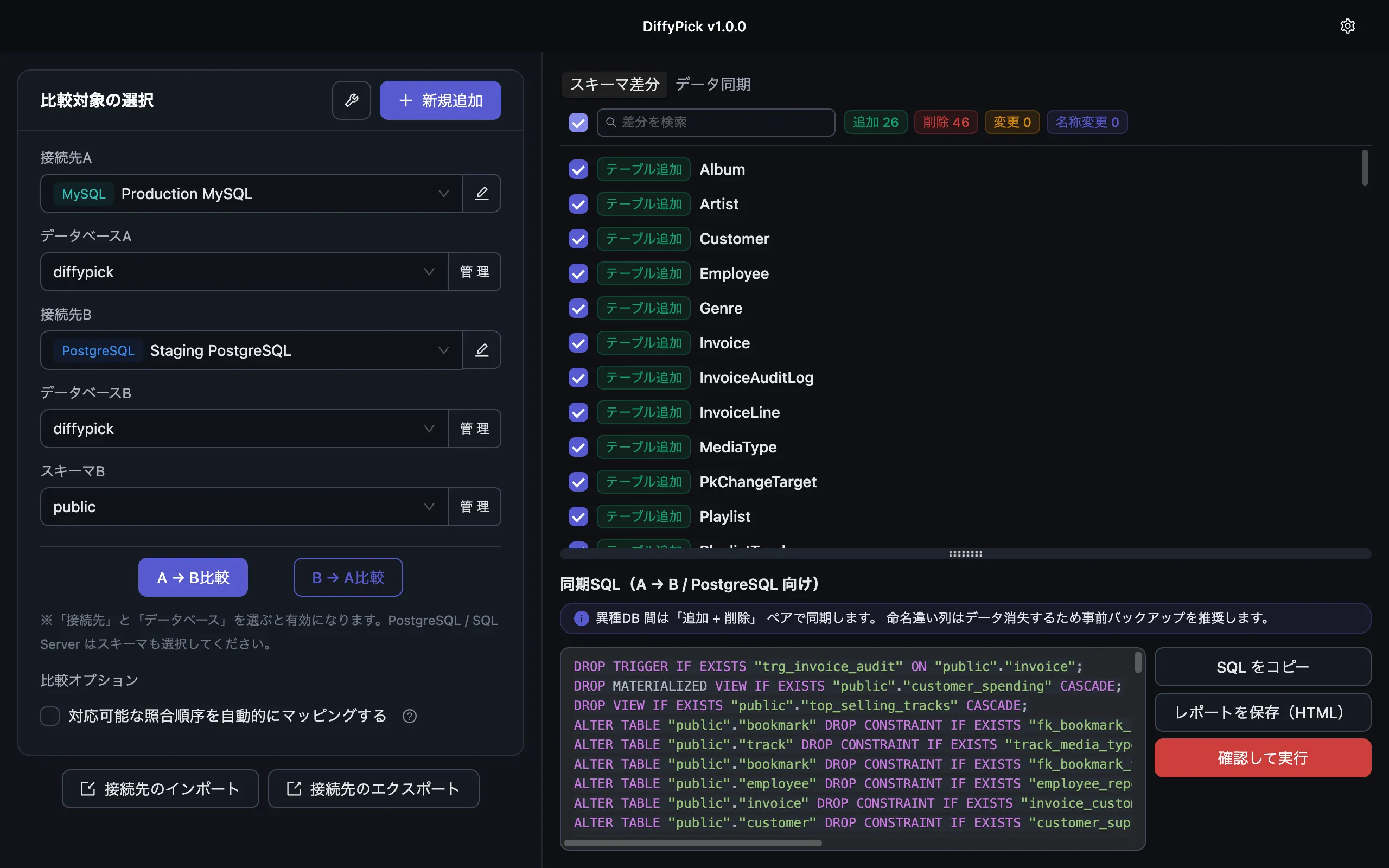Open the 接続先A Production MySQL dropdown

[251, 194]
